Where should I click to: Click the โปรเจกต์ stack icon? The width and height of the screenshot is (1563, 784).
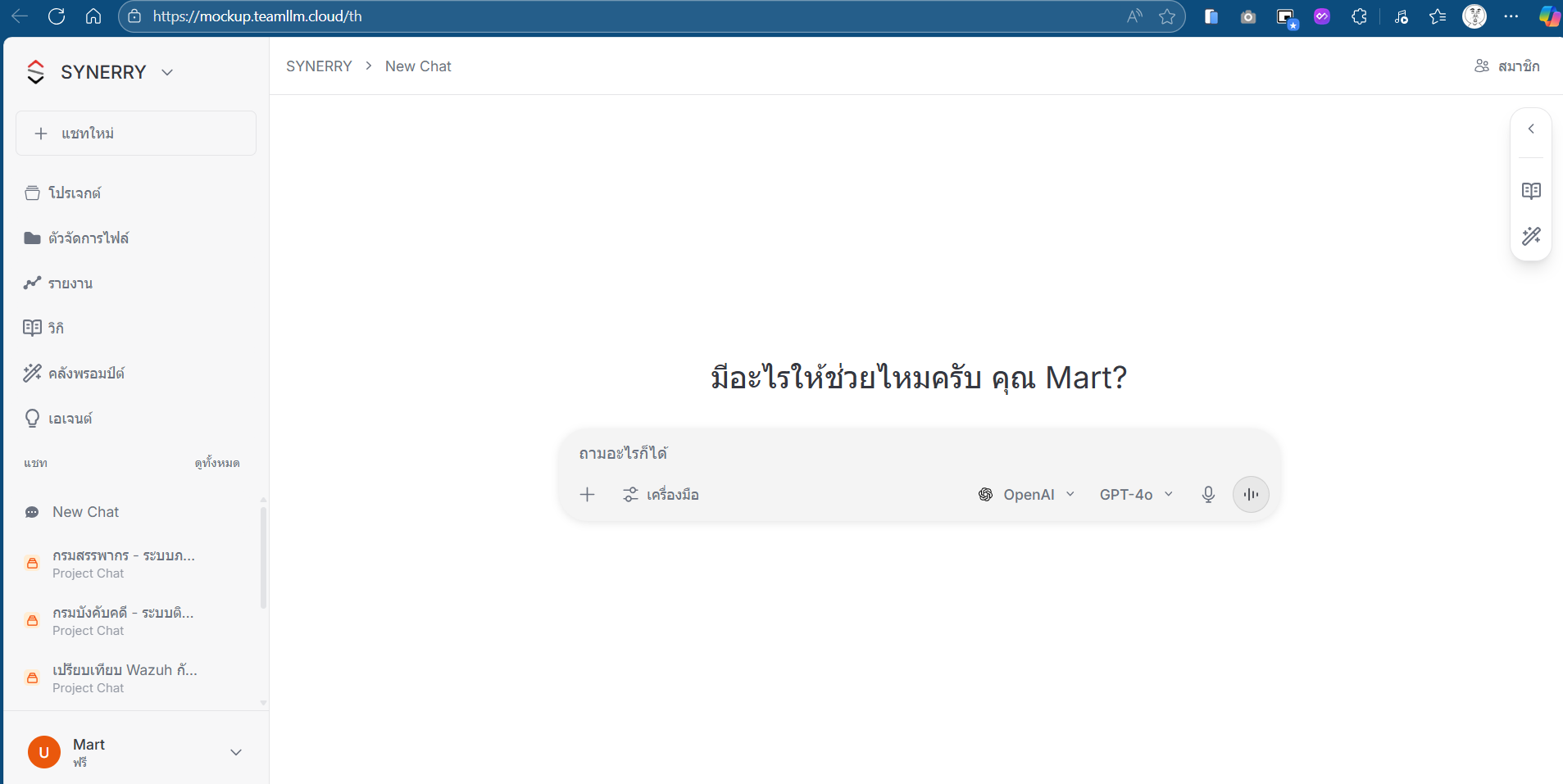(32, 193)
